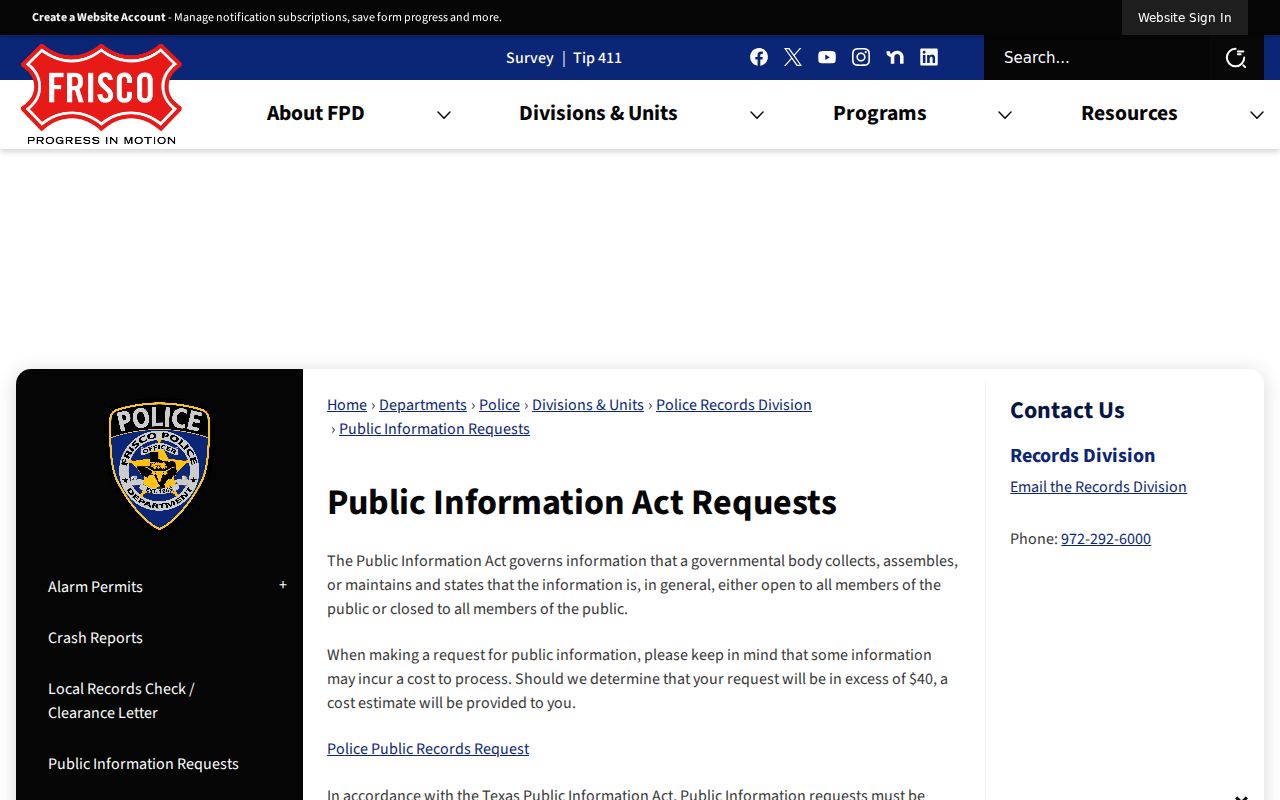Screen dimensions: 1280x800
Task: Select Local Records Check / Clearance Letter
Action: tap(121, 701)
